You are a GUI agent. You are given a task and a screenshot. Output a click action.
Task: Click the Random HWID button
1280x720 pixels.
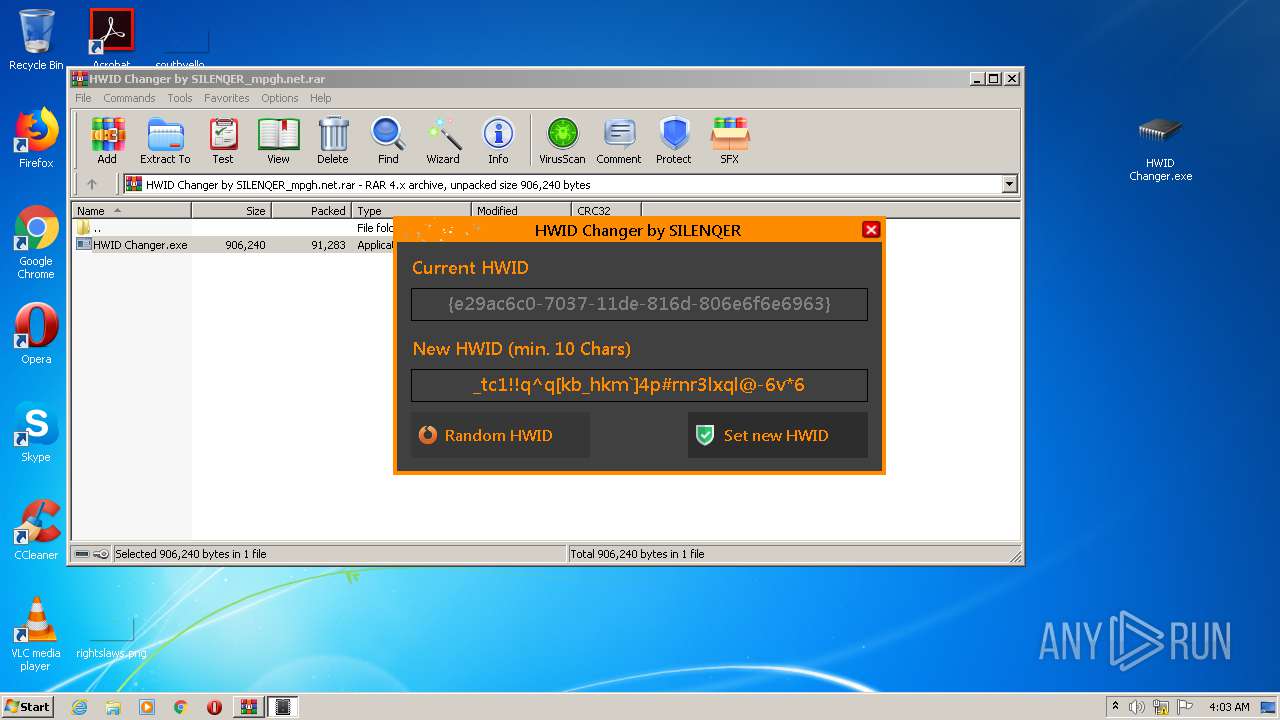(x=500, y=435)
